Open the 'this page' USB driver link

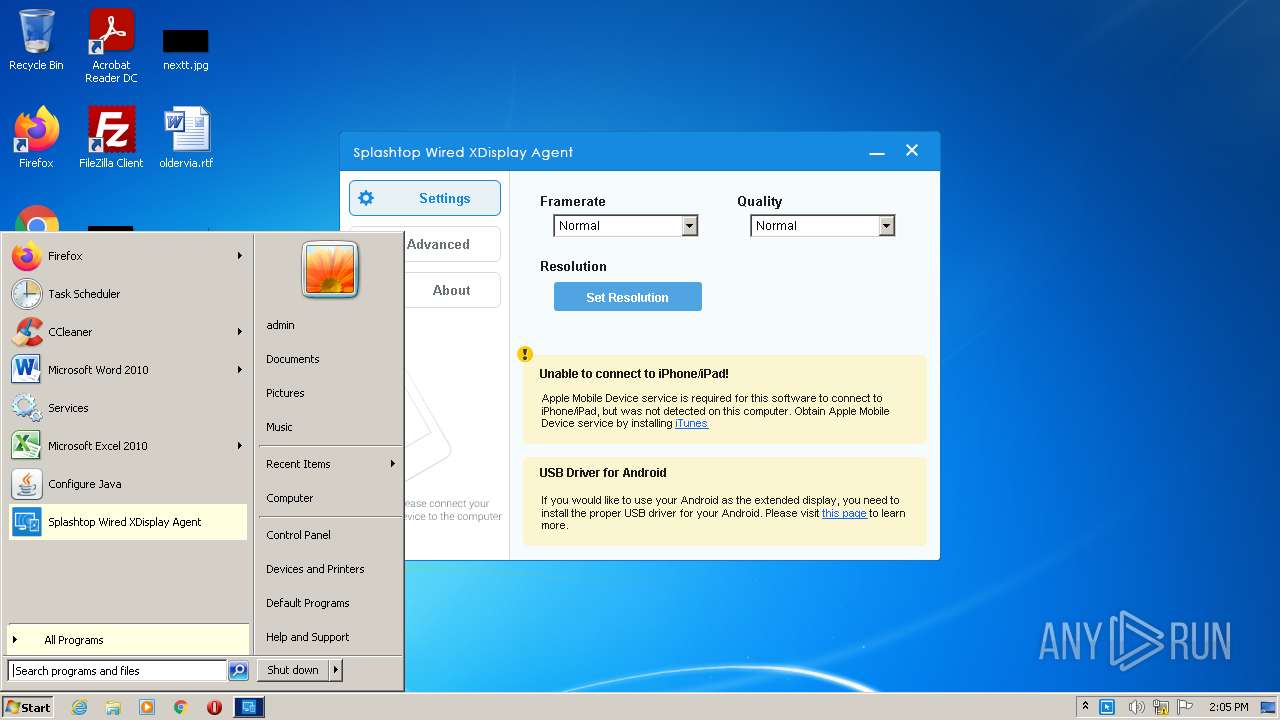[x=844, y=513]
